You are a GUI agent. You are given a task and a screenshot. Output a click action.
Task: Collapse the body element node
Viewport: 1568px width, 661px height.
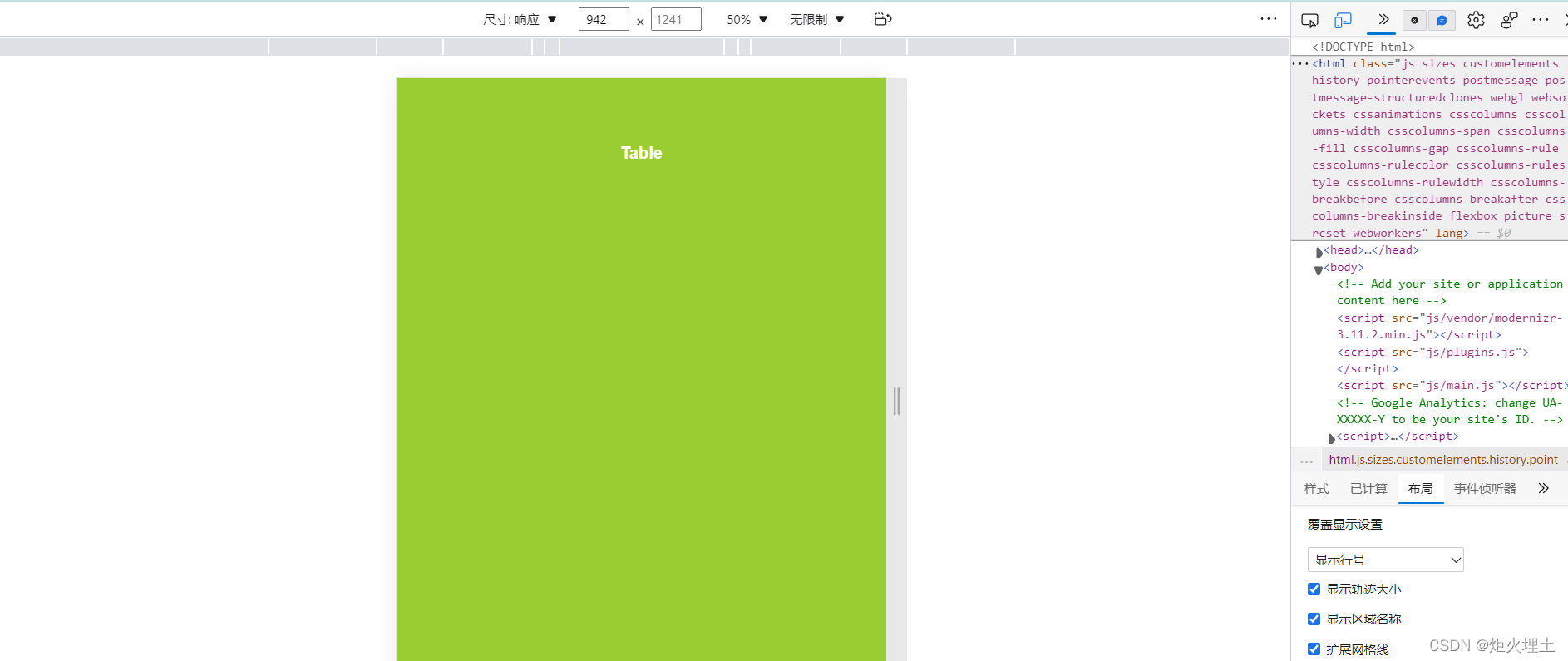[1319, 269]
